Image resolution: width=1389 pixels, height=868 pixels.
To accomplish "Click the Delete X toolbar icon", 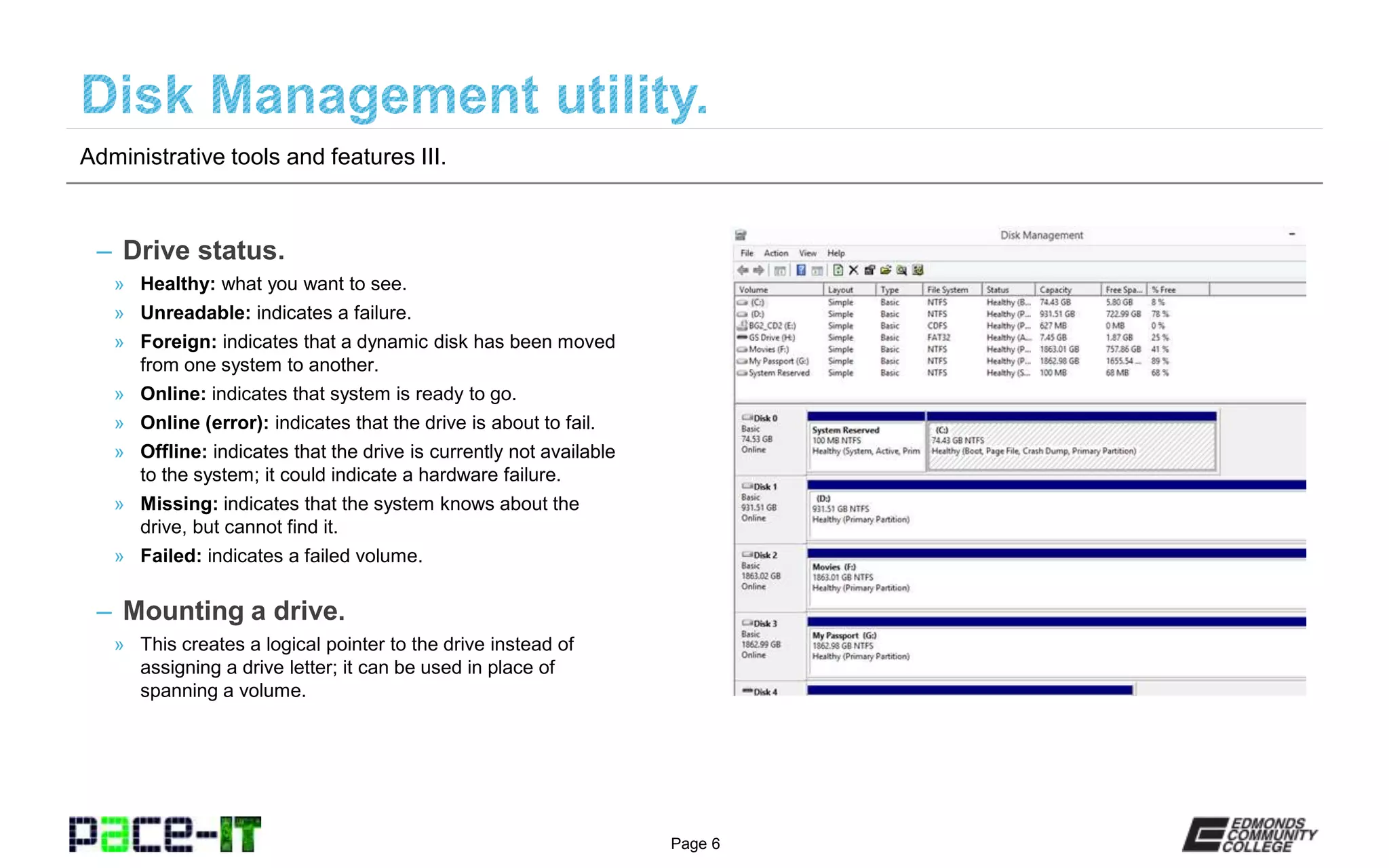I will click(854, 271).
